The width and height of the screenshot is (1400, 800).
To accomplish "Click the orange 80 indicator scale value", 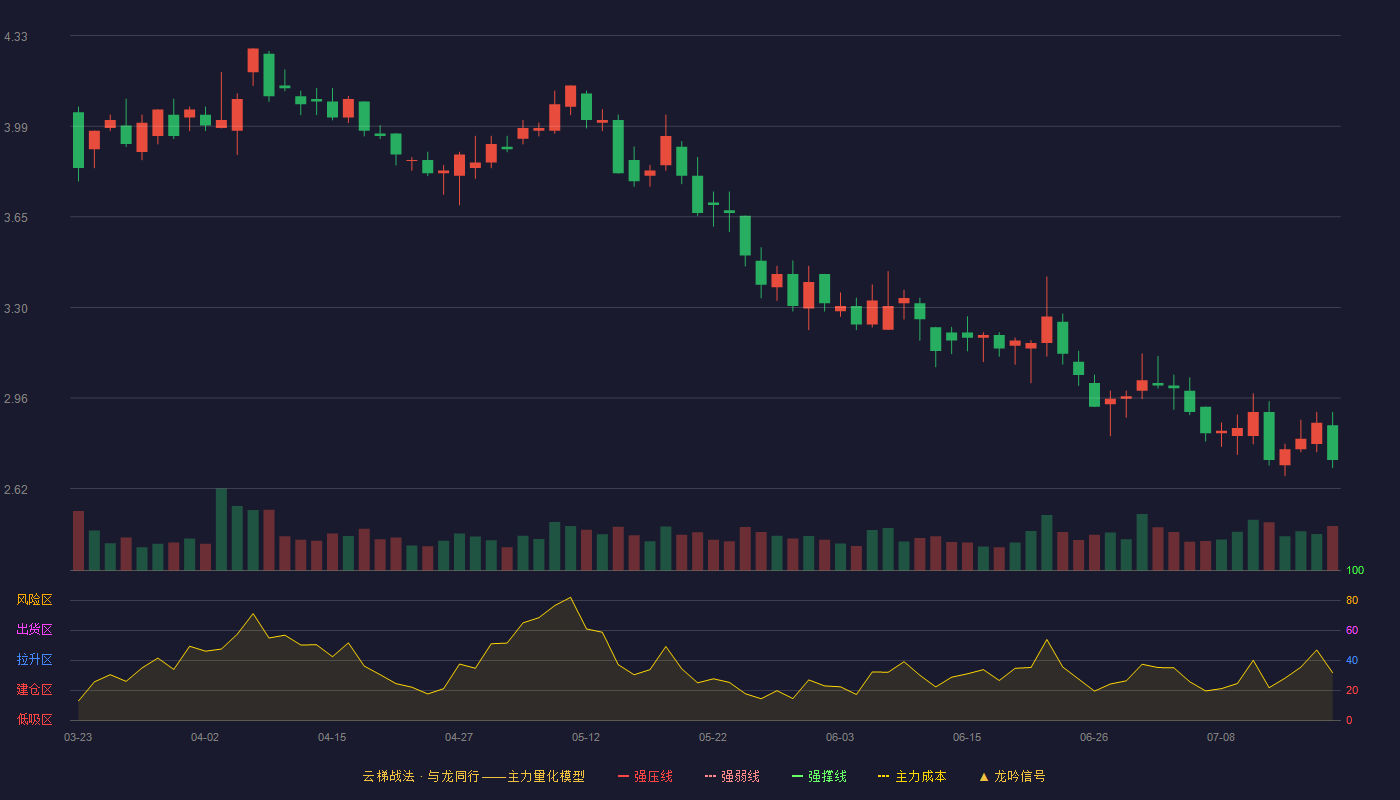I will (1352, 601).
